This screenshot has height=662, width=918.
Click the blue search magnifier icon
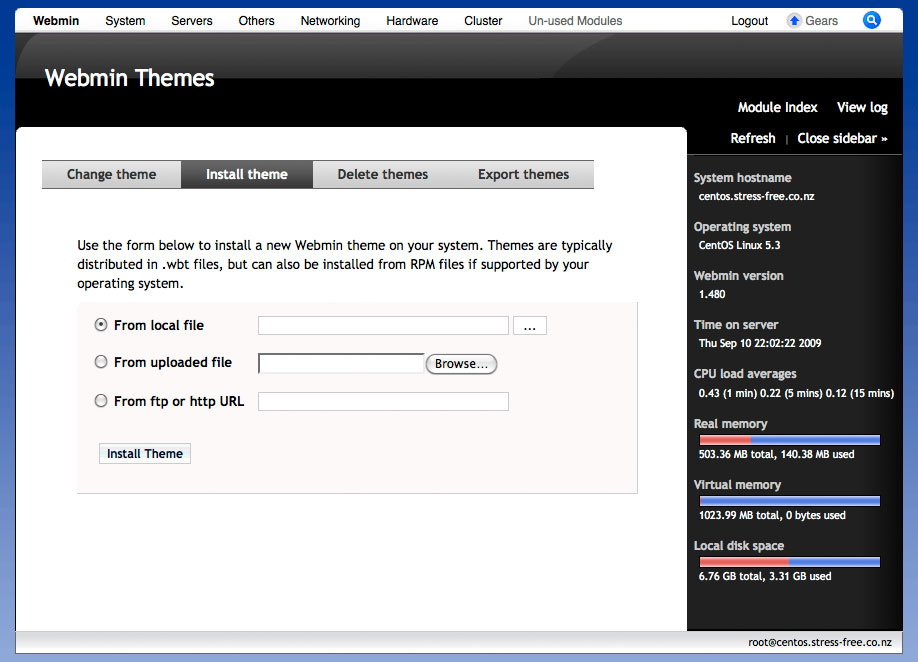872,20
